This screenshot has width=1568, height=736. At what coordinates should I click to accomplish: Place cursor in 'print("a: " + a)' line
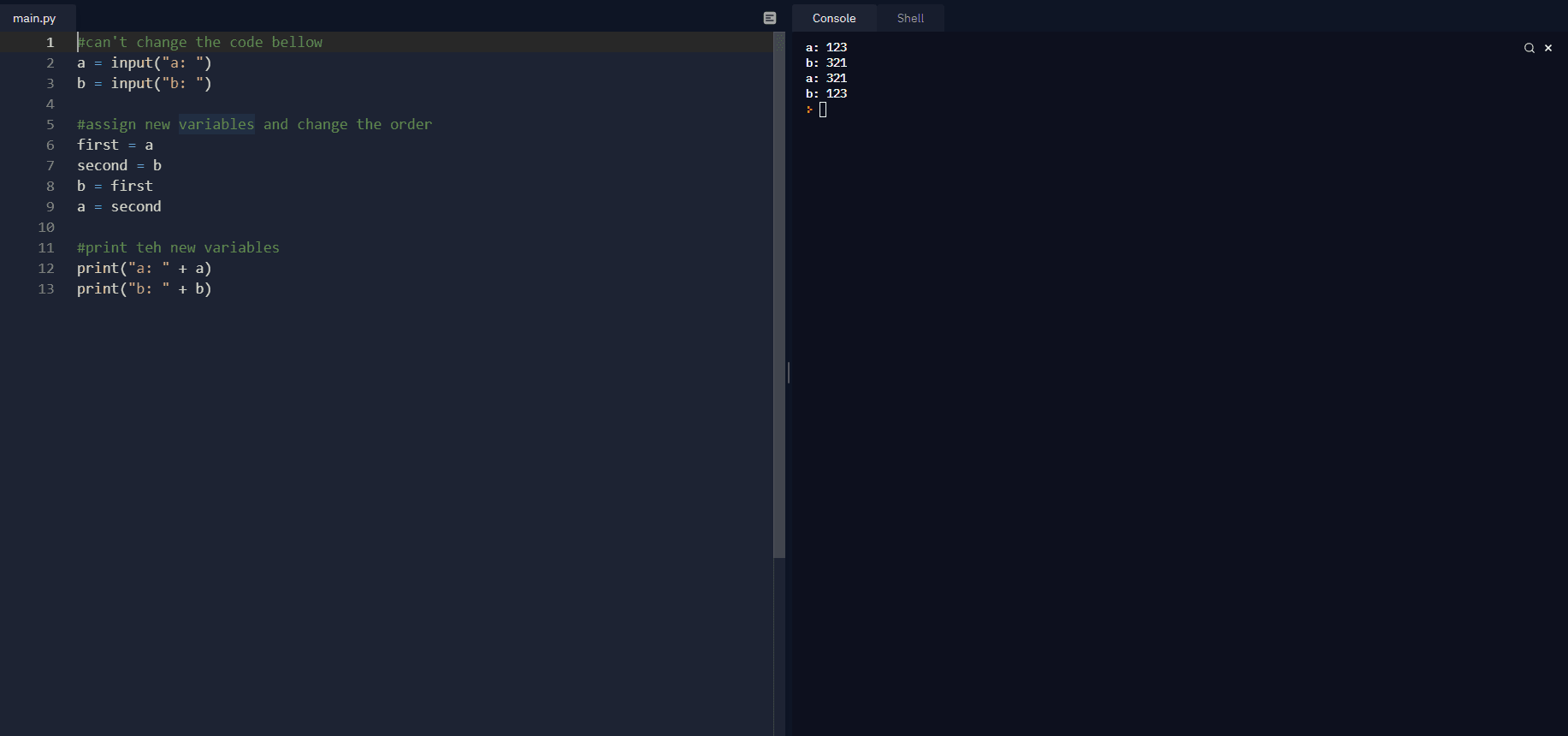[144, 268]
